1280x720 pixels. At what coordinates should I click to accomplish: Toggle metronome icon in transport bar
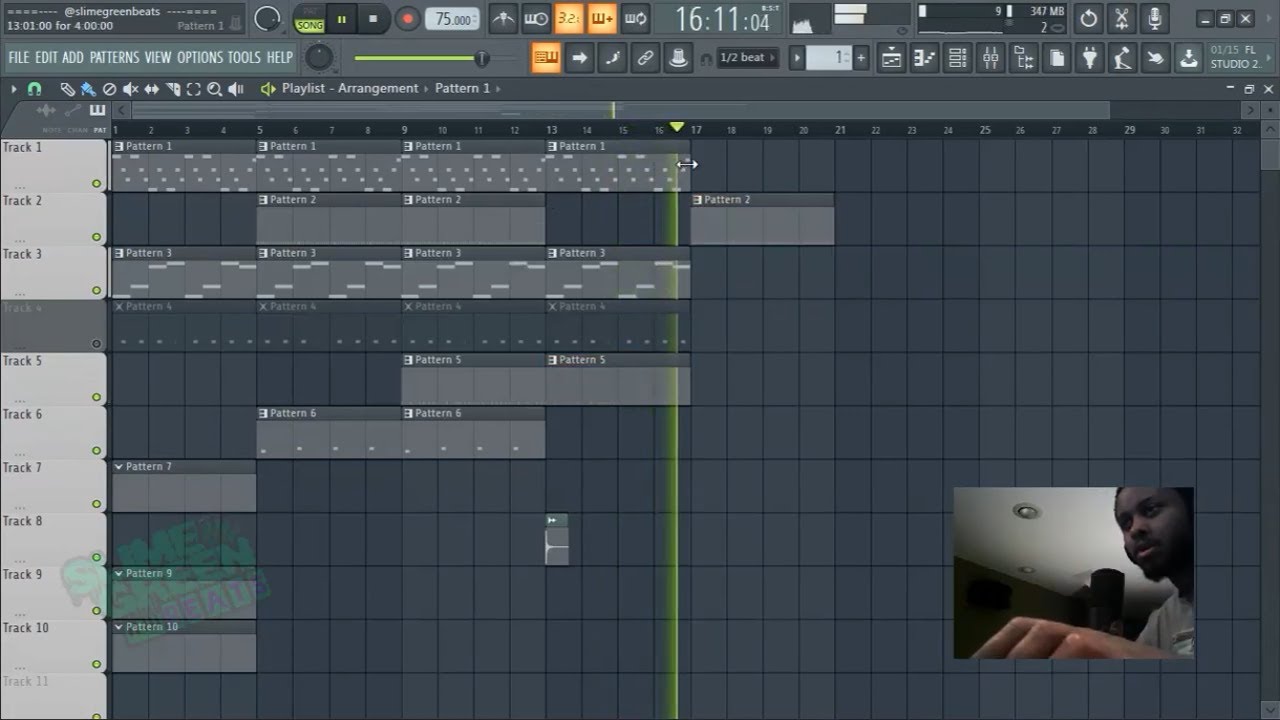(x=503, y=18)
